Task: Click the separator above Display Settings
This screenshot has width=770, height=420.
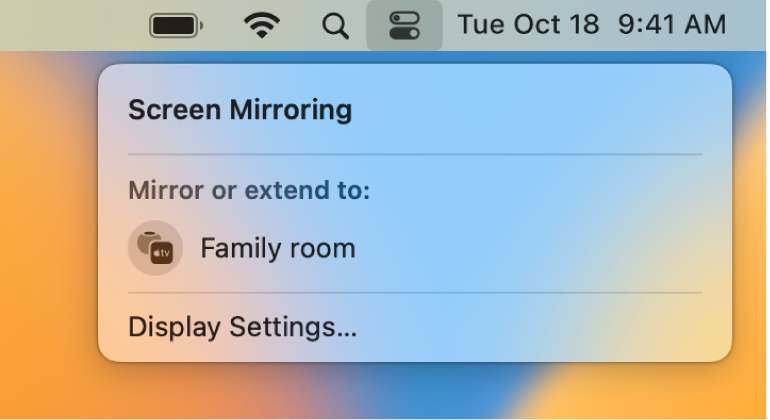Action: (x=415, y=293)
